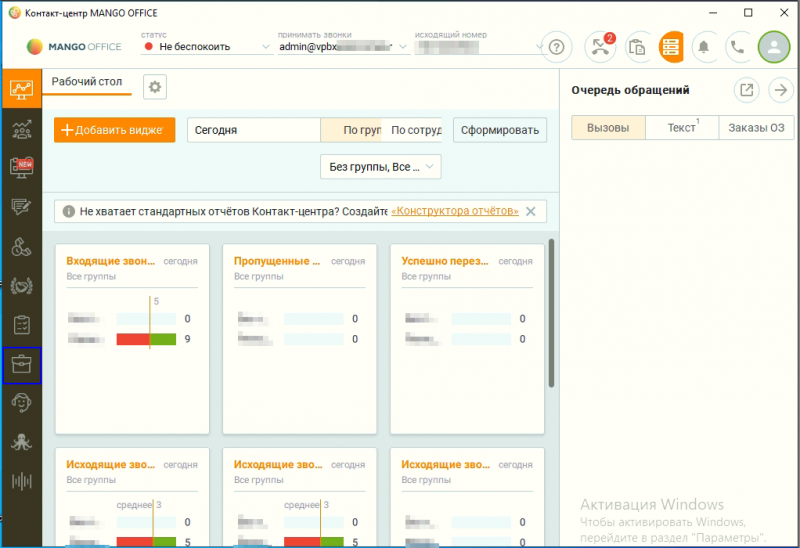
Task: Open missed calls icon with badge 2
Action: pyautogui.click(x=600, y=47)
